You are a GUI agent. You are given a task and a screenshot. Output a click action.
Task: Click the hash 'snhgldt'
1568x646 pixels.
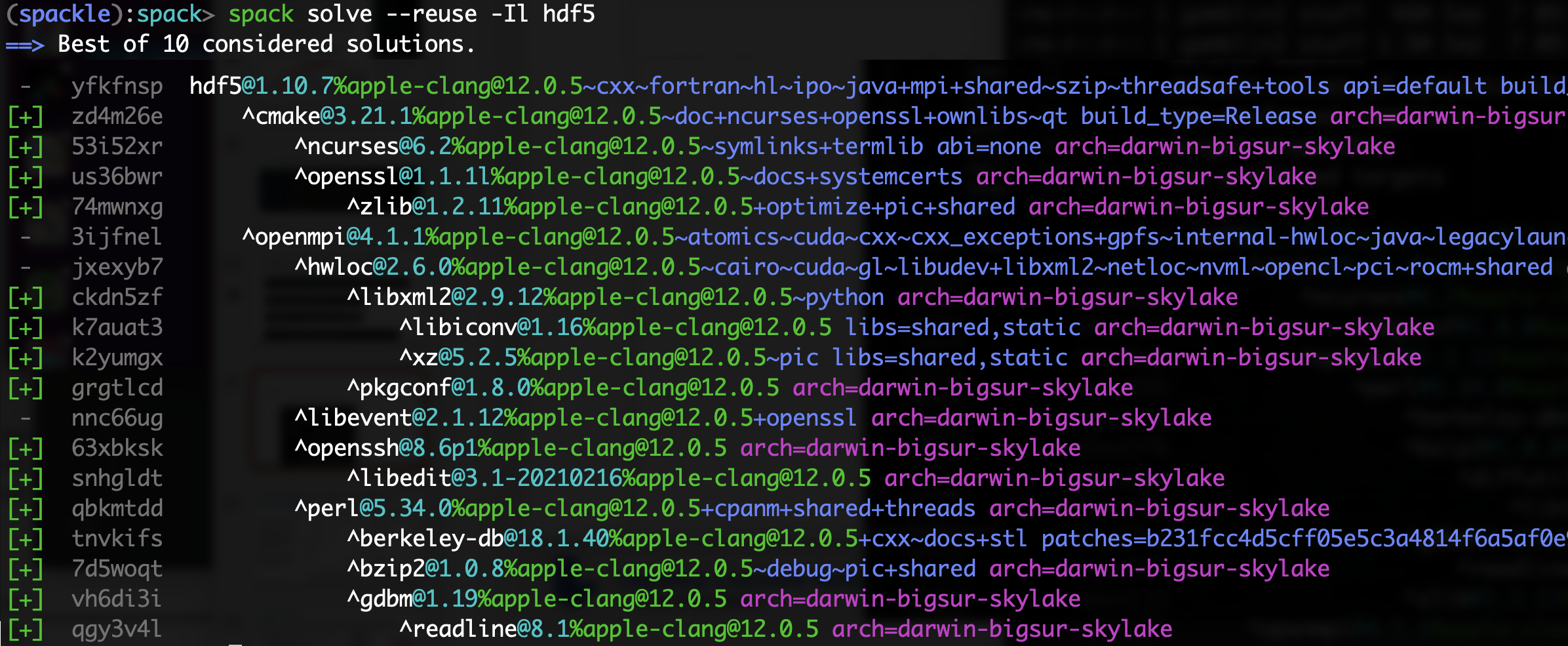[x=117, y=478]
